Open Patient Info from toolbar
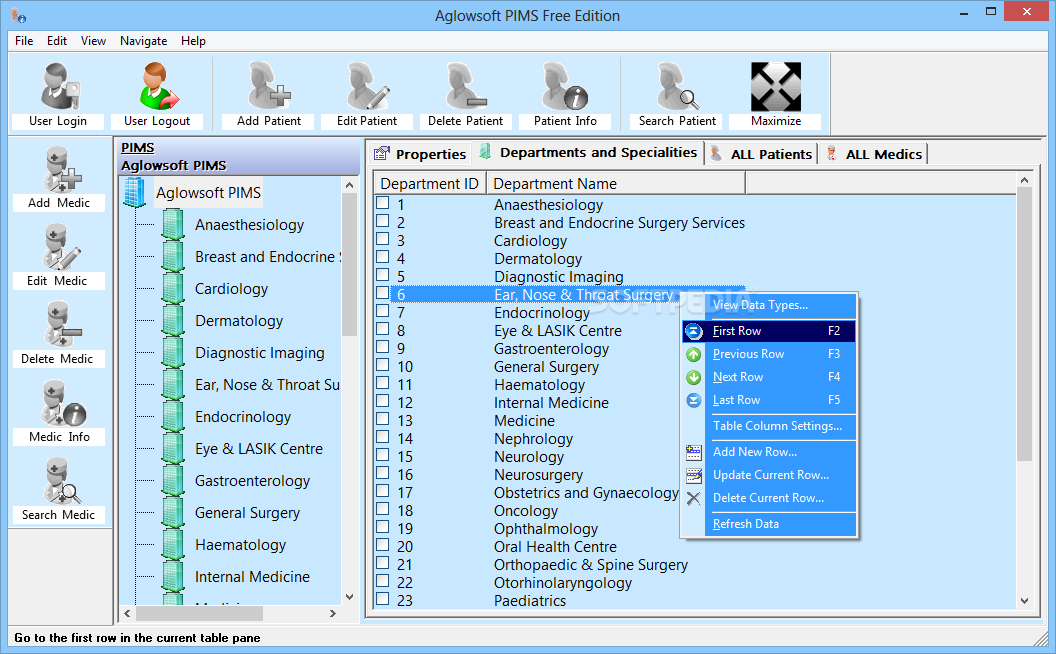The width and height of the screenshot is (1056, 654). 565,86
